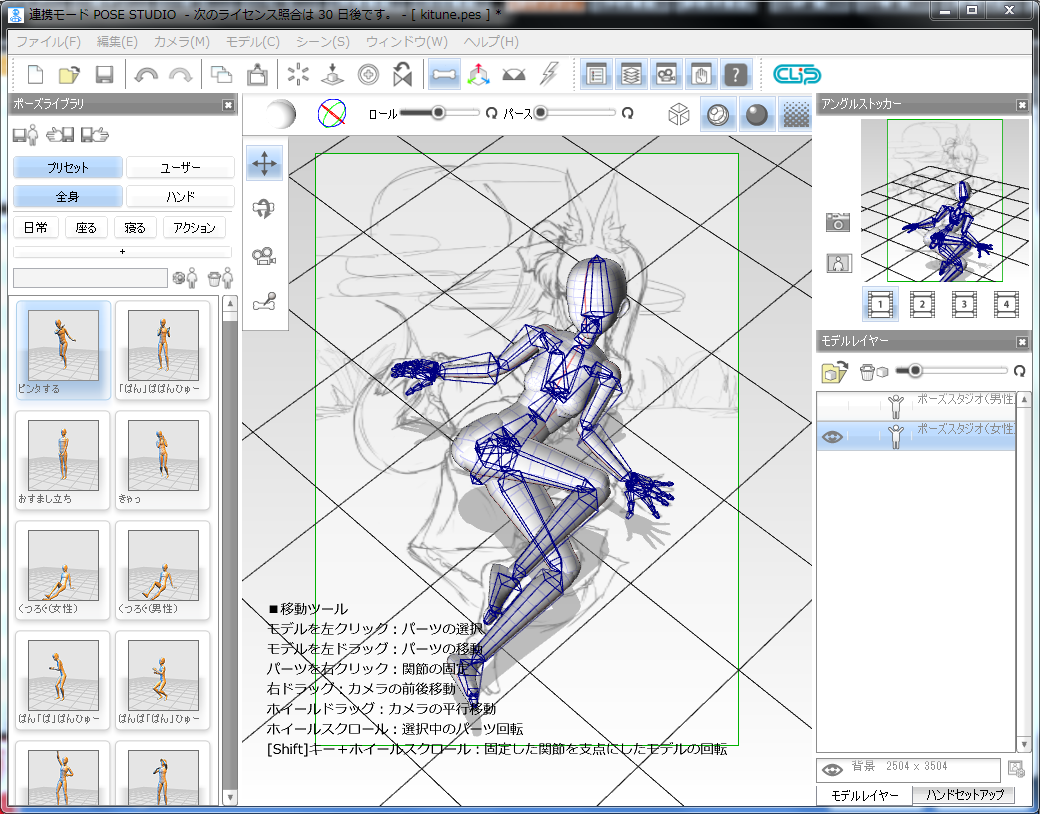Reset the ロール slider with the circular arrow
Viewport: 1040px width, 814px height.
click(x=491, y=113)
